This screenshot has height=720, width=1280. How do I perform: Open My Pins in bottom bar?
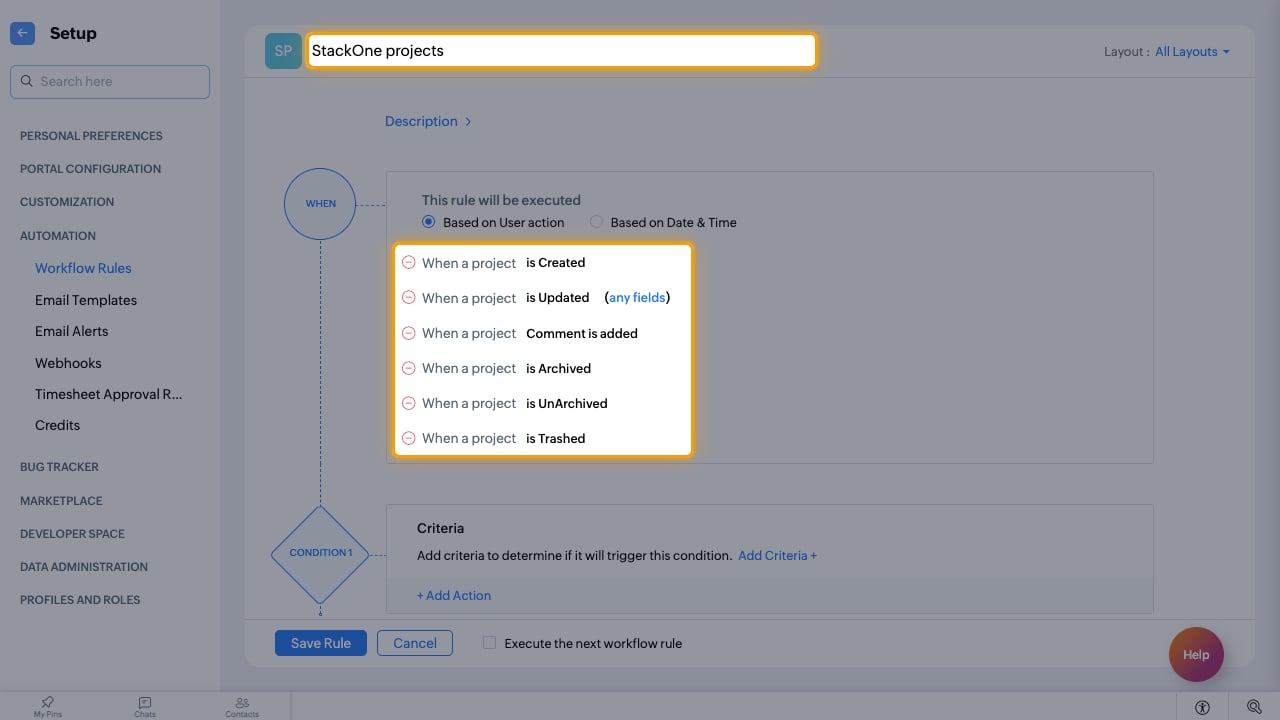47,706
